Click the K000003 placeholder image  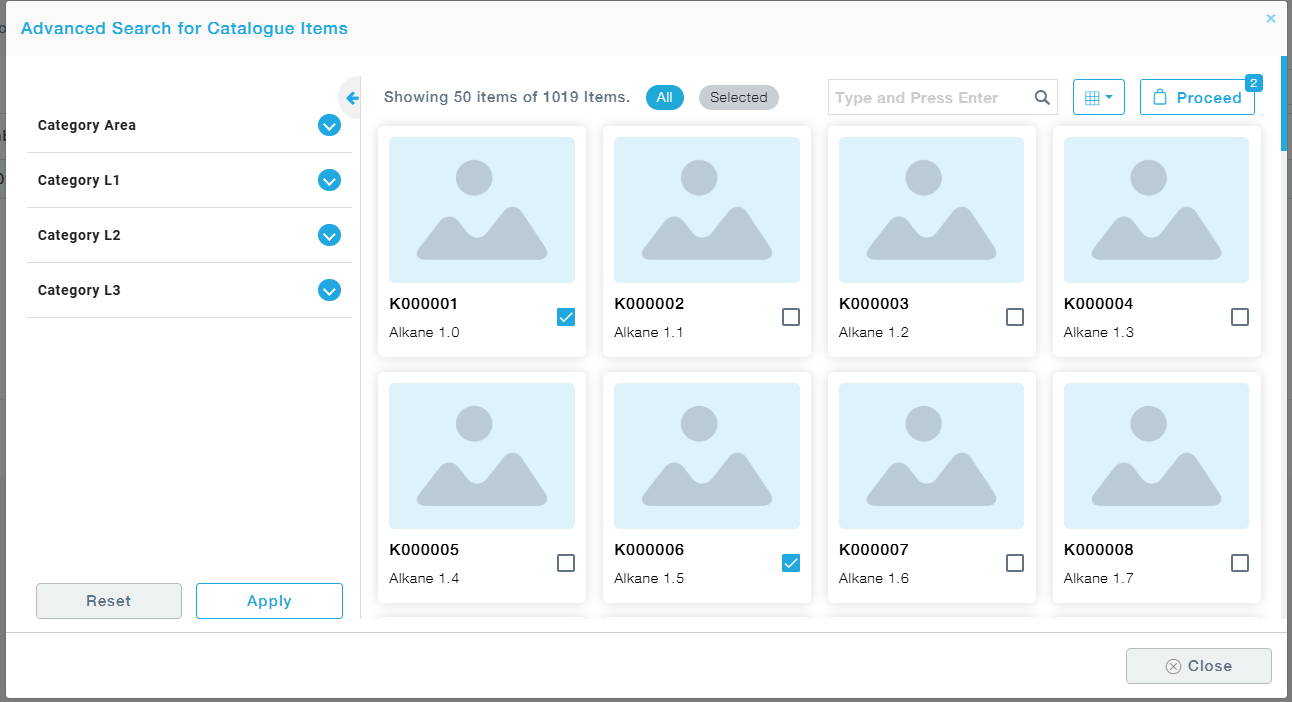(931, 210)
